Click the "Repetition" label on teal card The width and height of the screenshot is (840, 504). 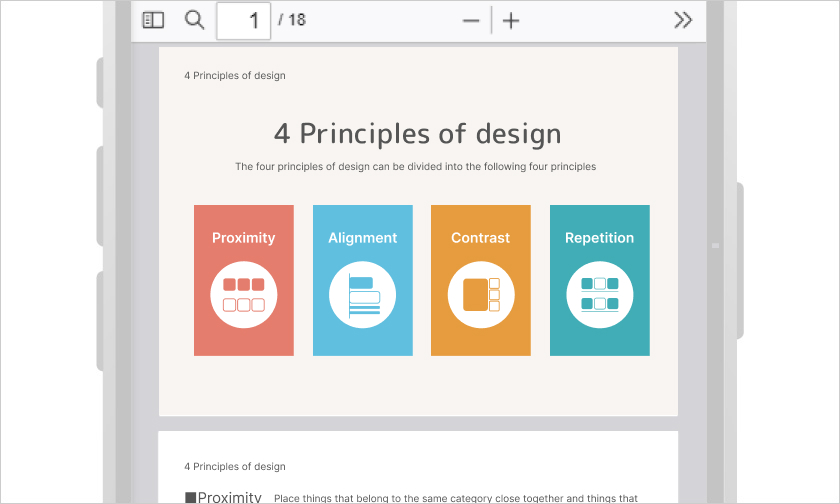[x=599, y=238]
